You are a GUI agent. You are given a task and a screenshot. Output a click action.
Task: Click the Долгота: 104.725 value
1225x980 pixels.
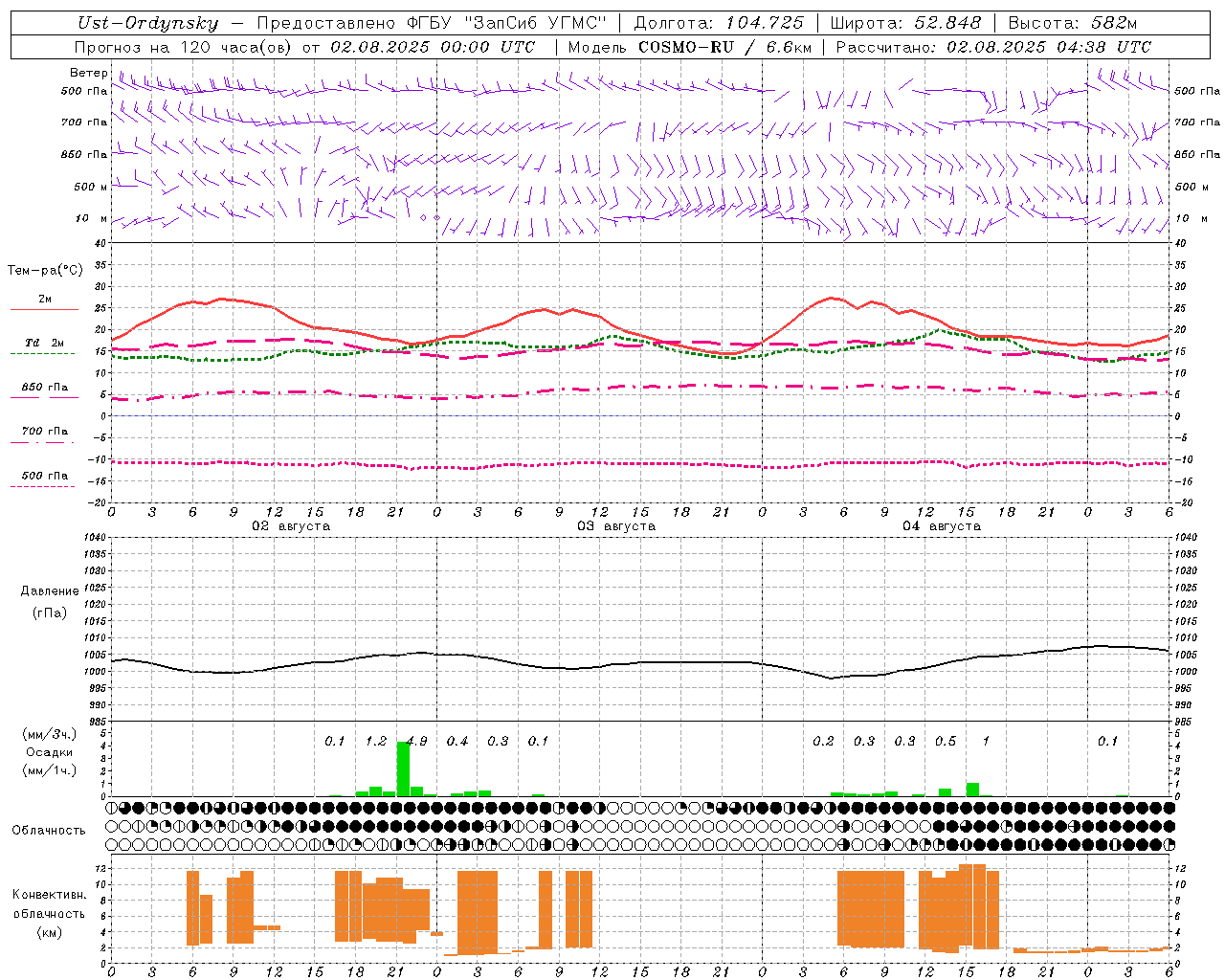coord(719,24)
